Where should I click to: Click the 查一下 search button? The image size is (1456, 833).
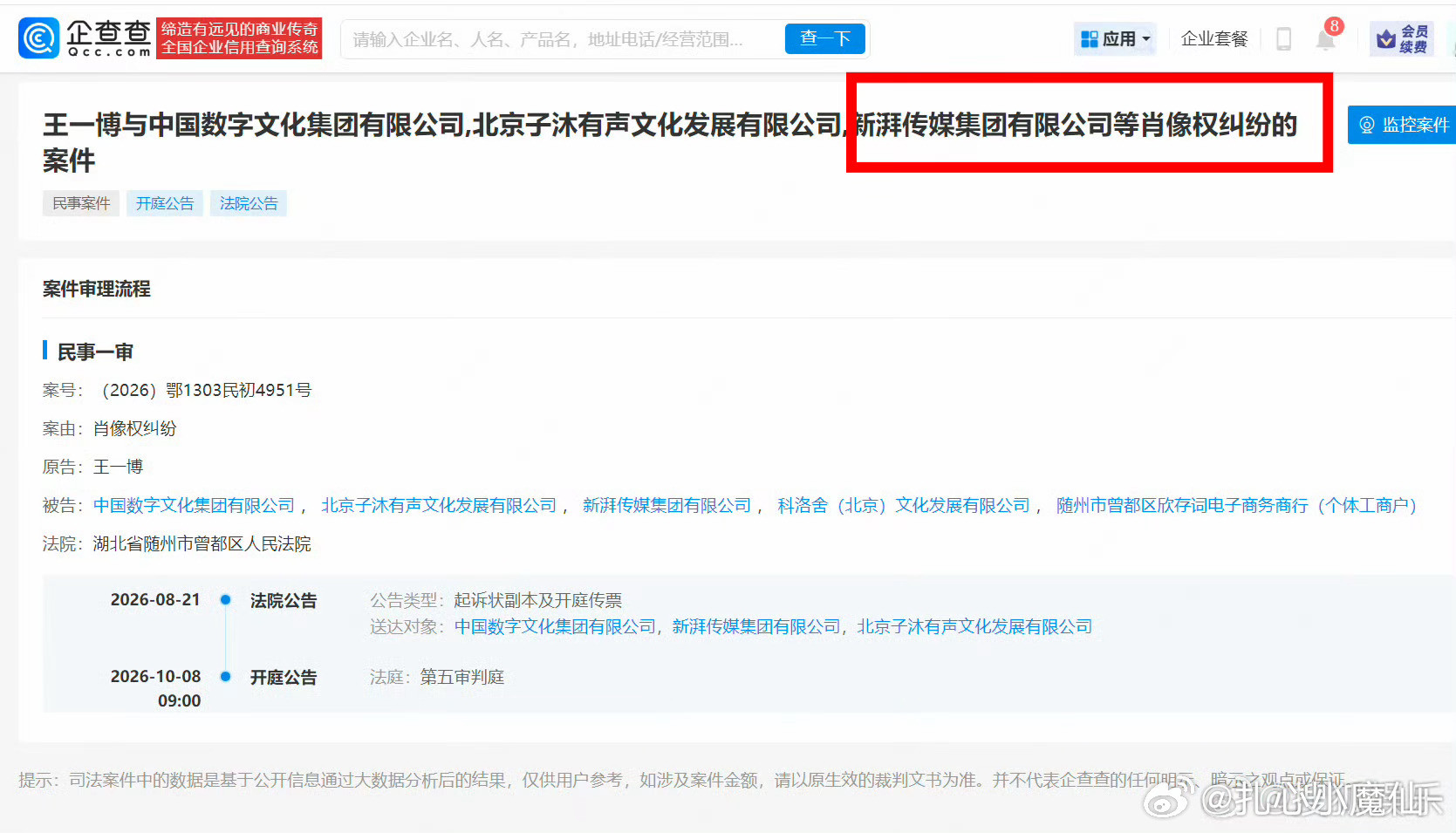tap(824, 39)
